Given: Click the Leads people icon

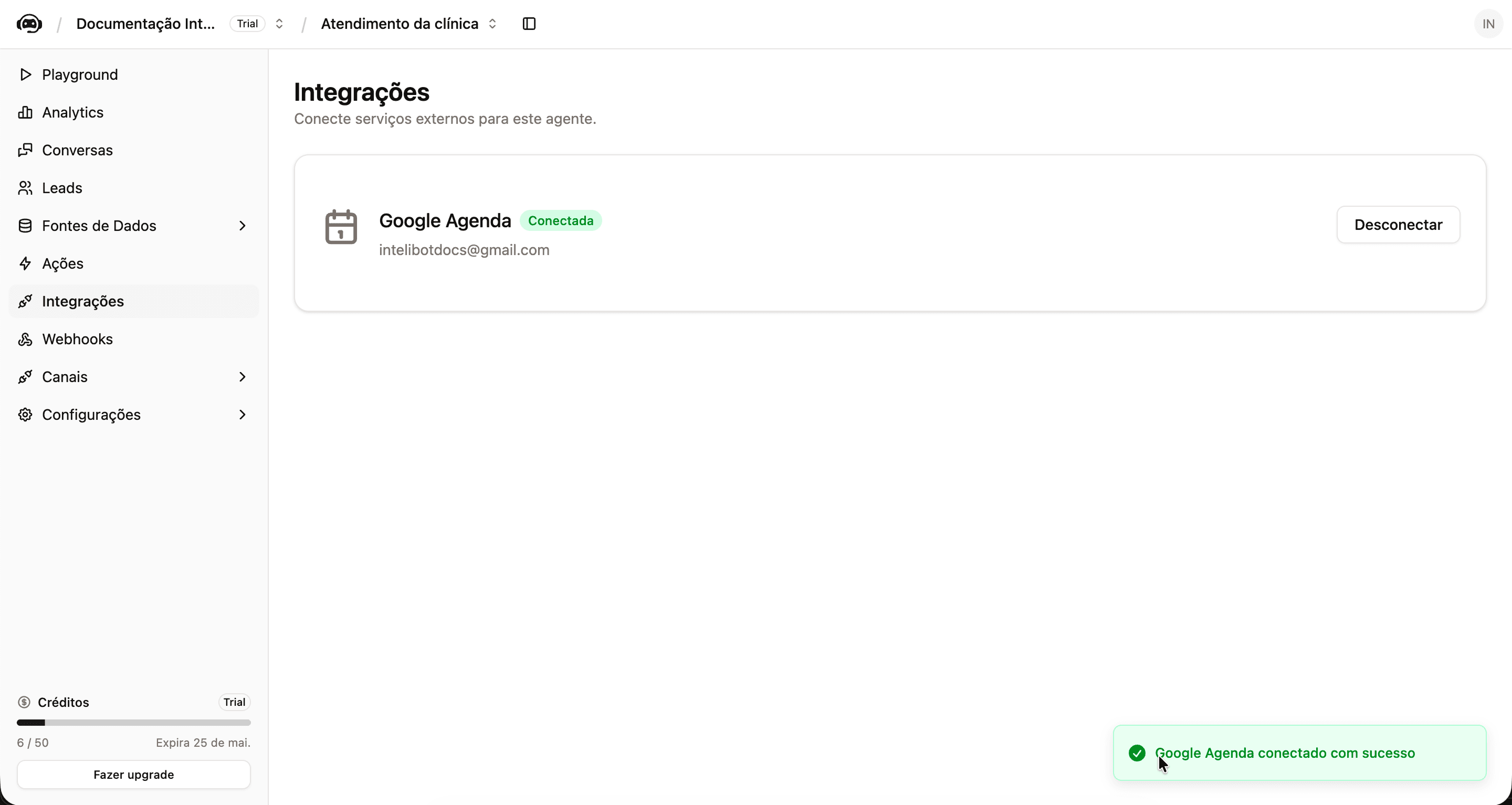Looking at the screenshot, I should pos(25,188).
